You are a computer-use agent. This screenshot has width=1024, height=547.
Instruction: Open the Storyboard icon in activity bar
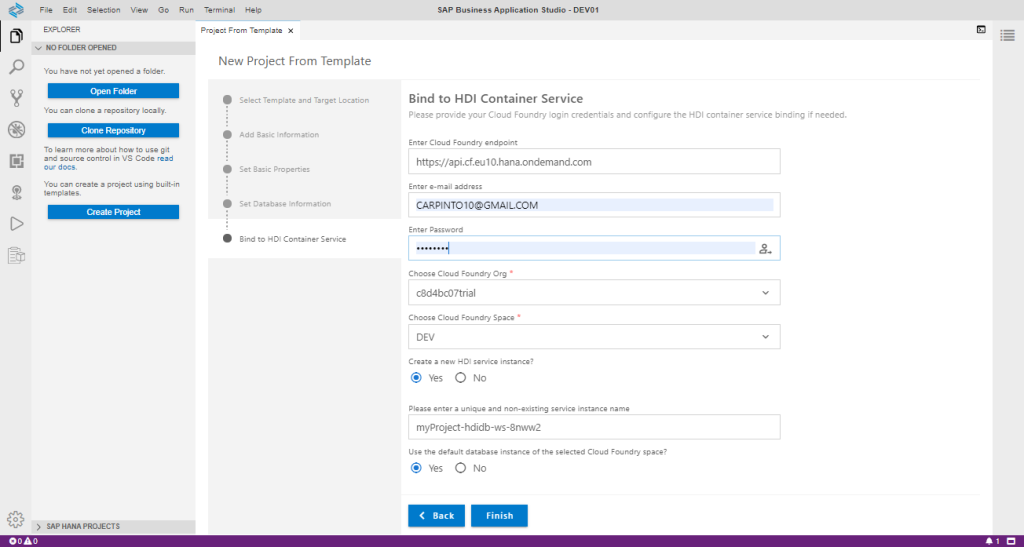pyautogui.click(x=16, y=255)
